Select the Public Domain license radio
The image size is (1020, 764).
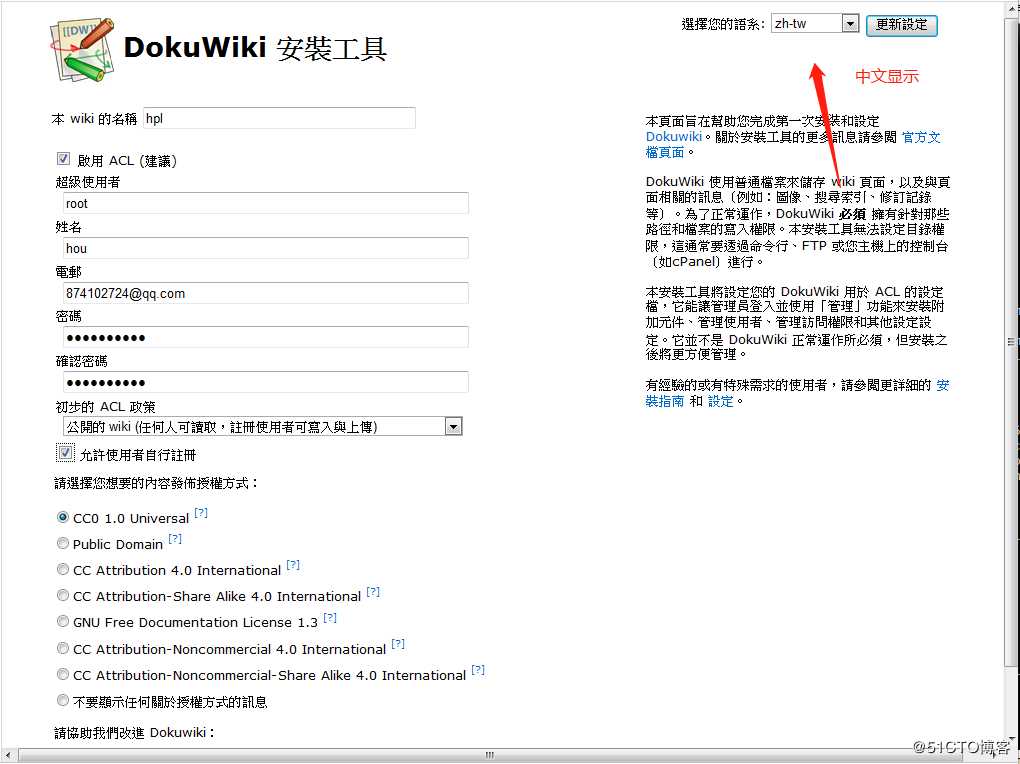point(62,543)
